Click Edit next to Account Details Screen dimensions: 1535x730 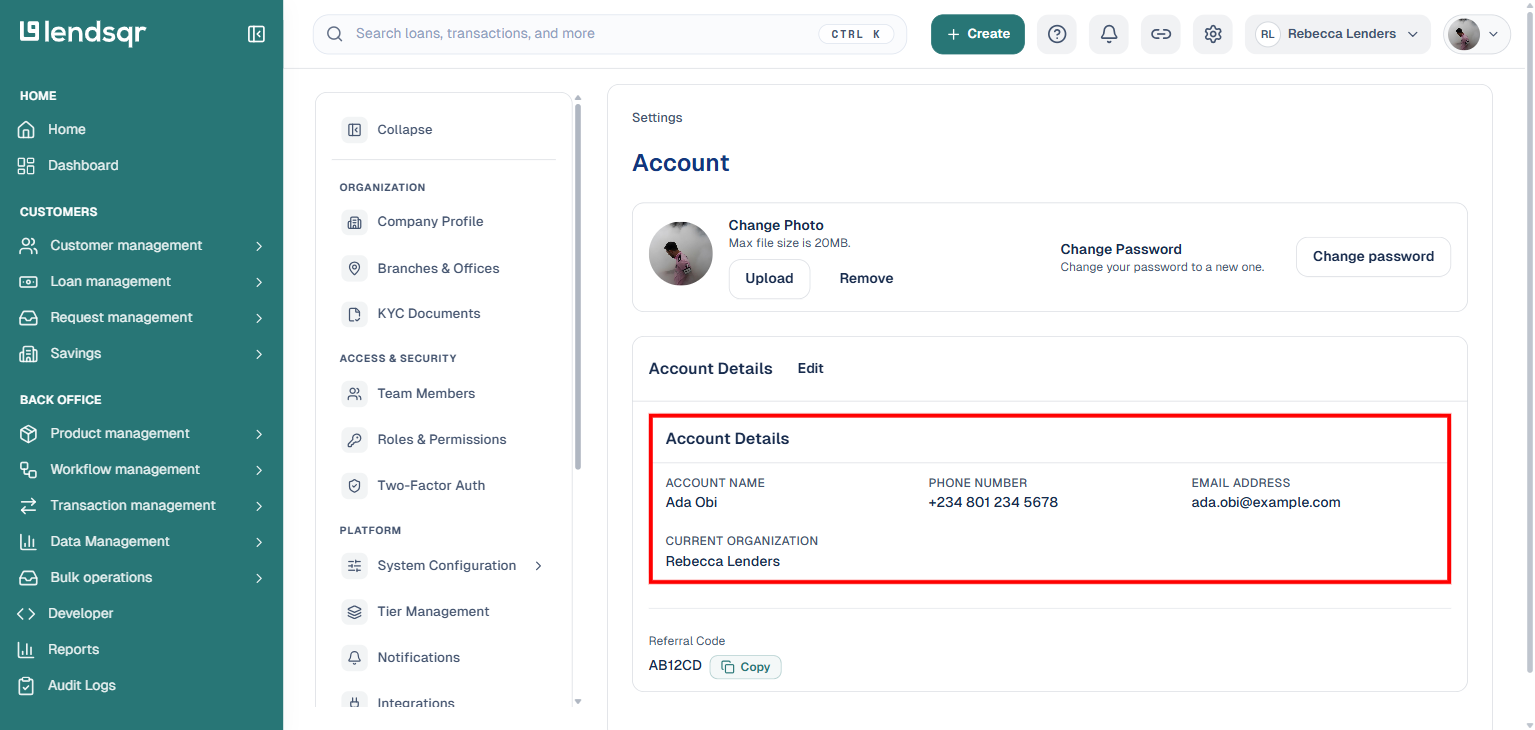coord(811,369)
